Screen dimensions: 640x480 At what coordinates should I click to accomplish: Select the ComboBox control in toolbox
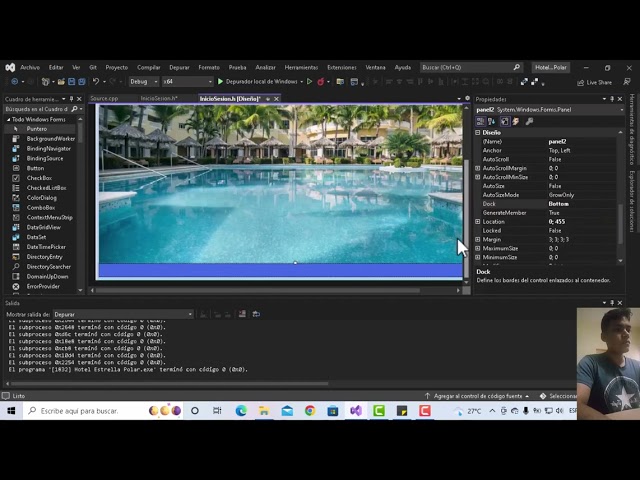(x=40, y=207)
